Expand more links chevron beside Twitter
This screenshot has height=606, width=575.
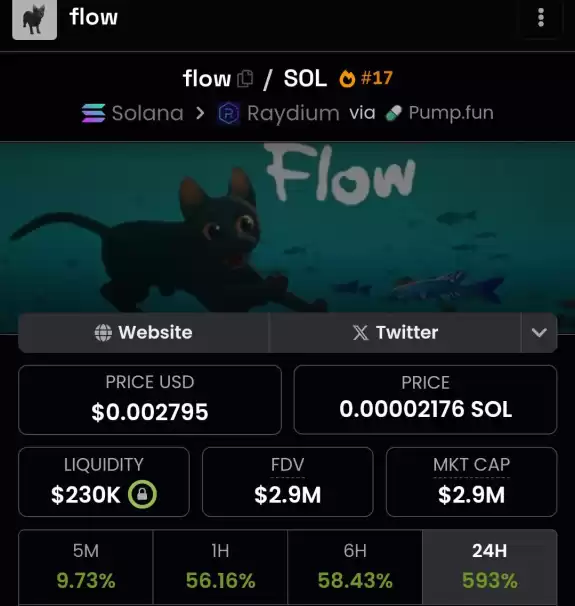539,333
